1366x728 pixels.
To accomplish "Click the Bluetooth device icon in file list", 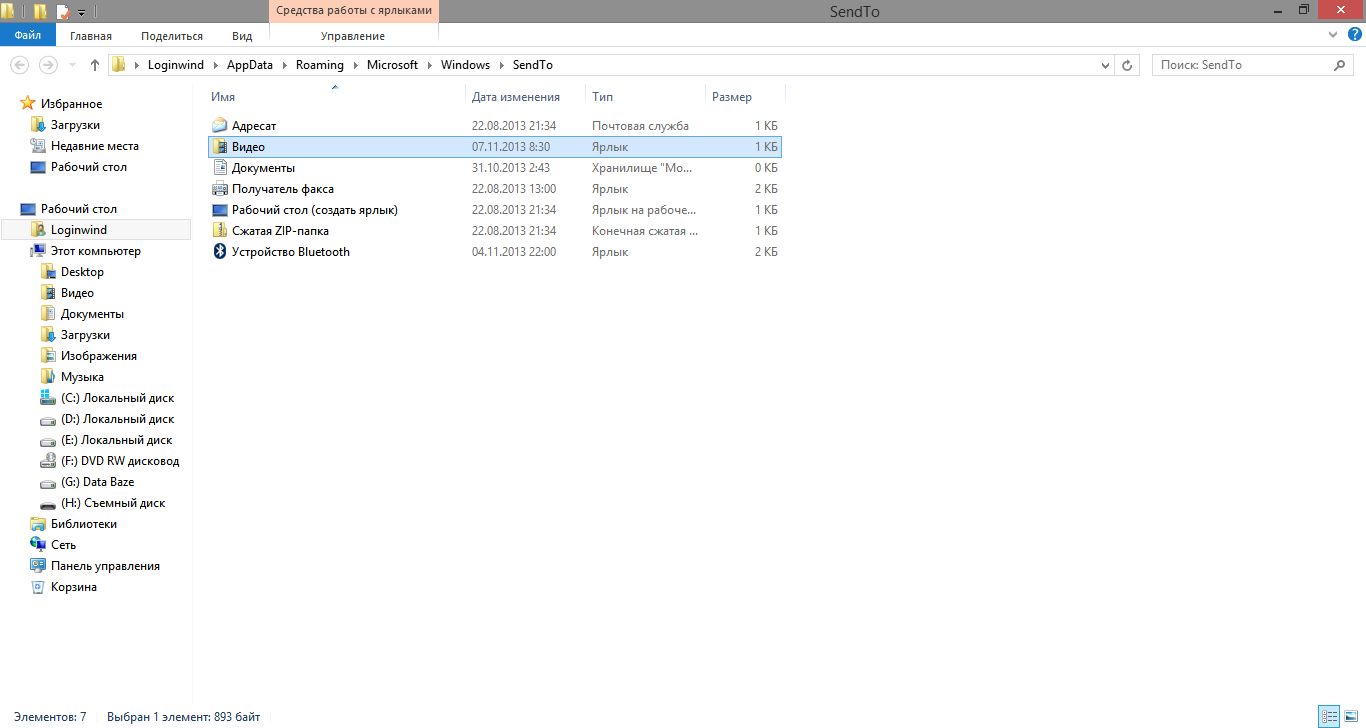I will [x=220, y=252].
